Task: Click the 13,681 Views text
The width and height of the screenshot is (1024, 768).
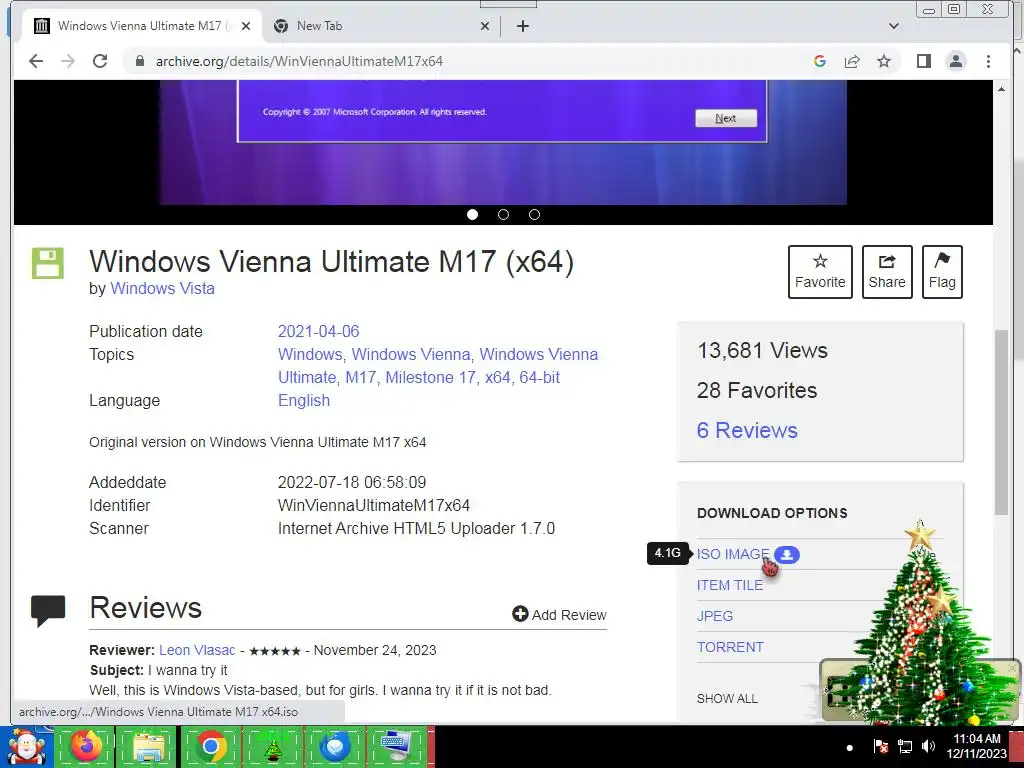Action: pos(762,351)
